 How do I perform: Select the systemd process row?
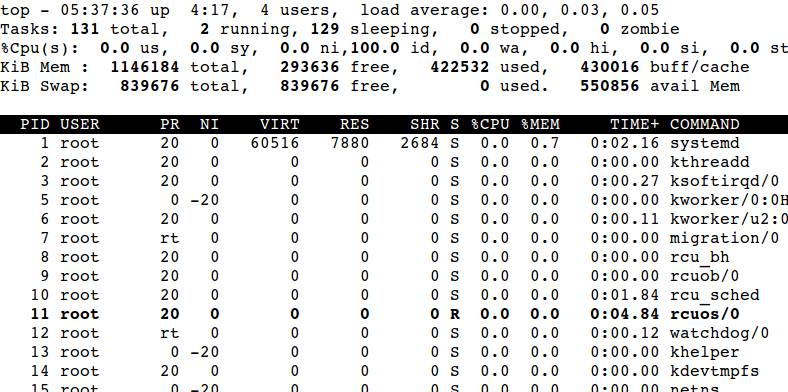coord(394,143)
